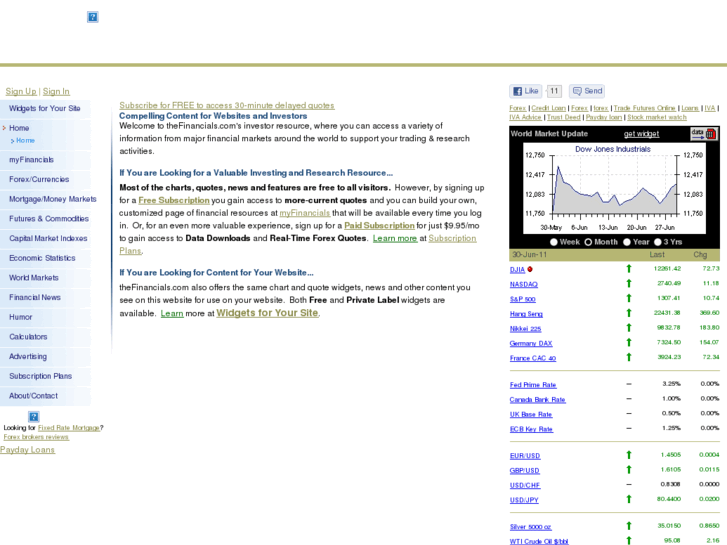Open the S&P 500 quote link
The width and height of the screenshot is (727, 545).
pos(523,299)
